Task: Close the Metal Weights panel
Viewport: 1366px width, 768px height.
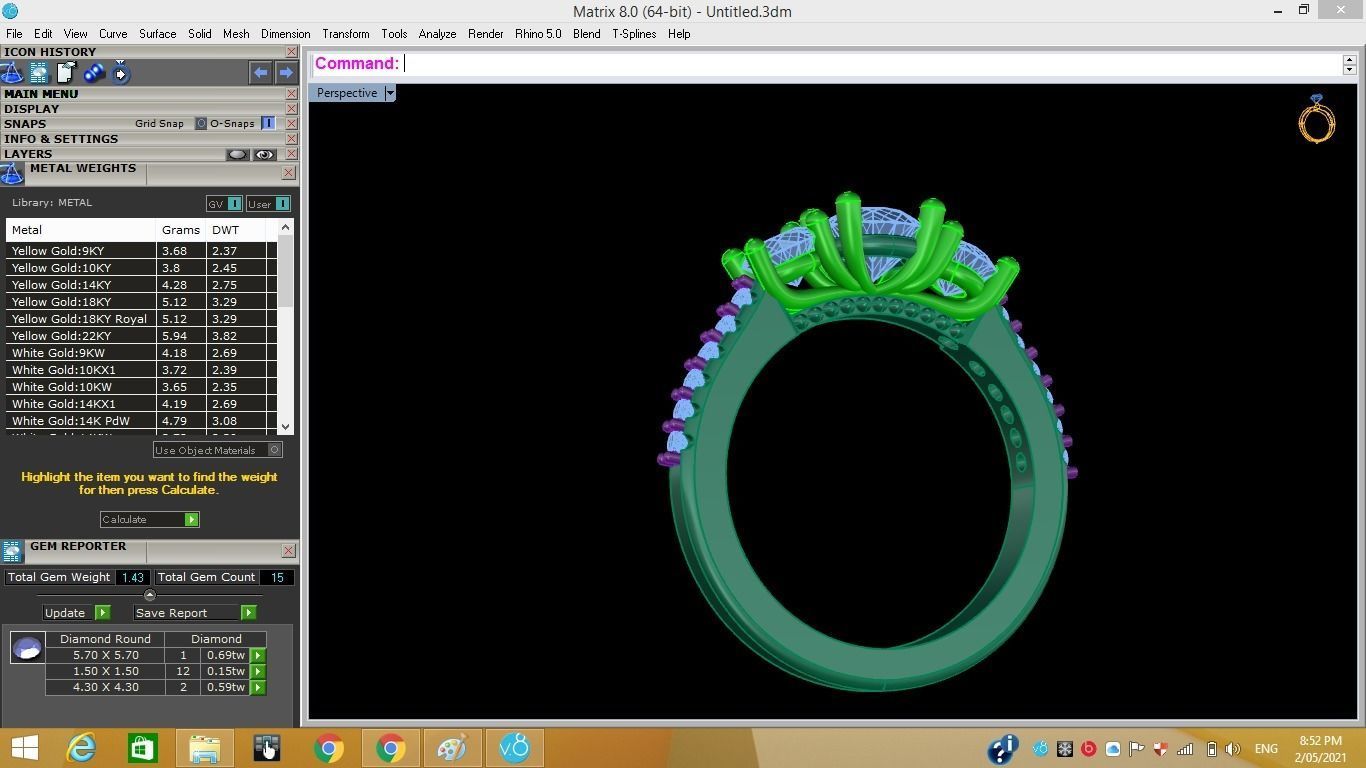Action: [x=288, y=173]
